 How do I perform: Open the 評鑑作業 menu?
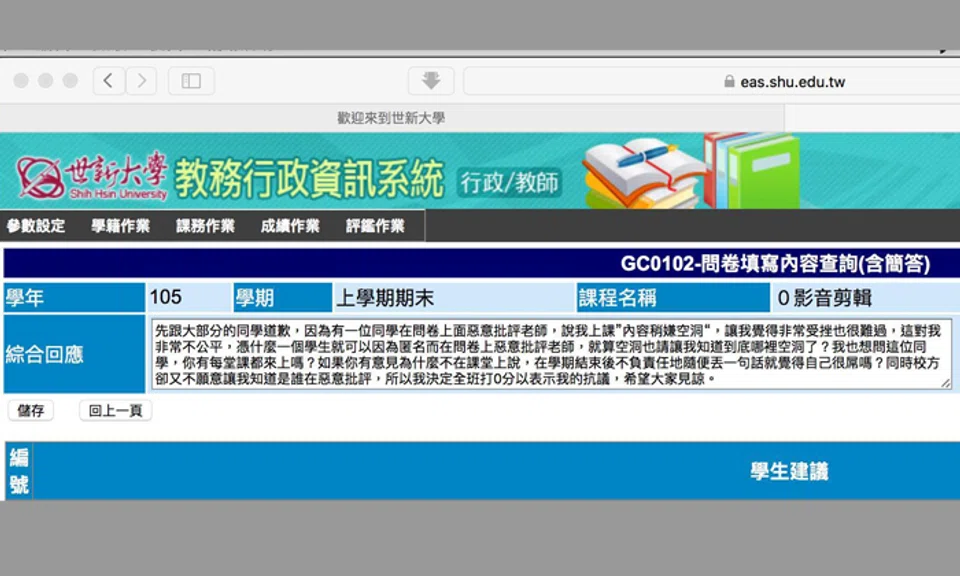(x=375, y=226)
